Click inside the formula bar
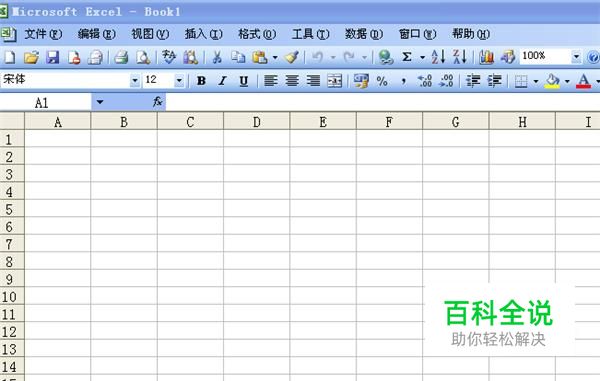Screen dimensions: 600x381 click(x=383, y=102)
